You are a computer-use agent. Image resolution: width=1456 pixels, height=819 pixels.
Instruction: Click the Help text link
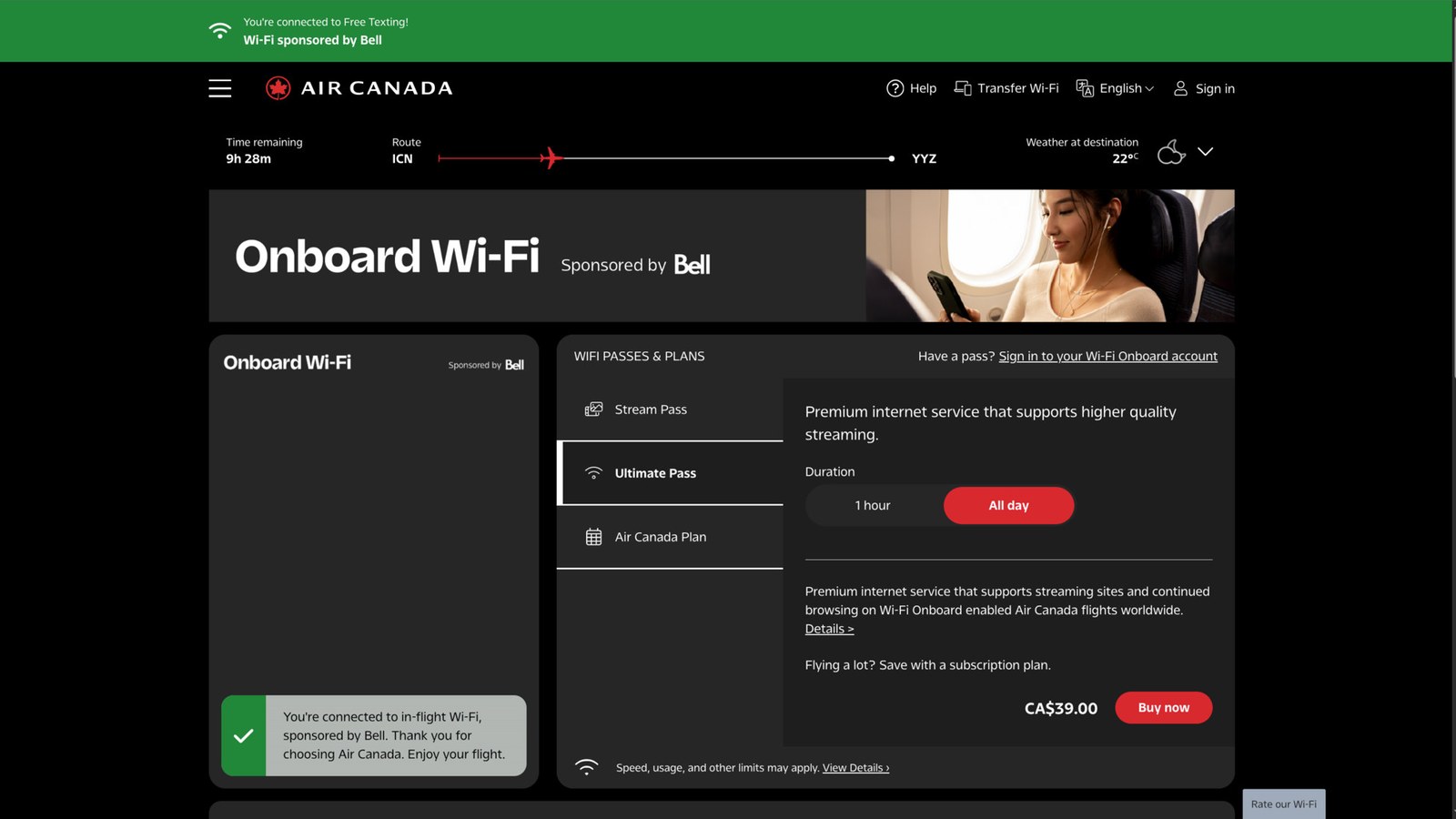point(923,88)
